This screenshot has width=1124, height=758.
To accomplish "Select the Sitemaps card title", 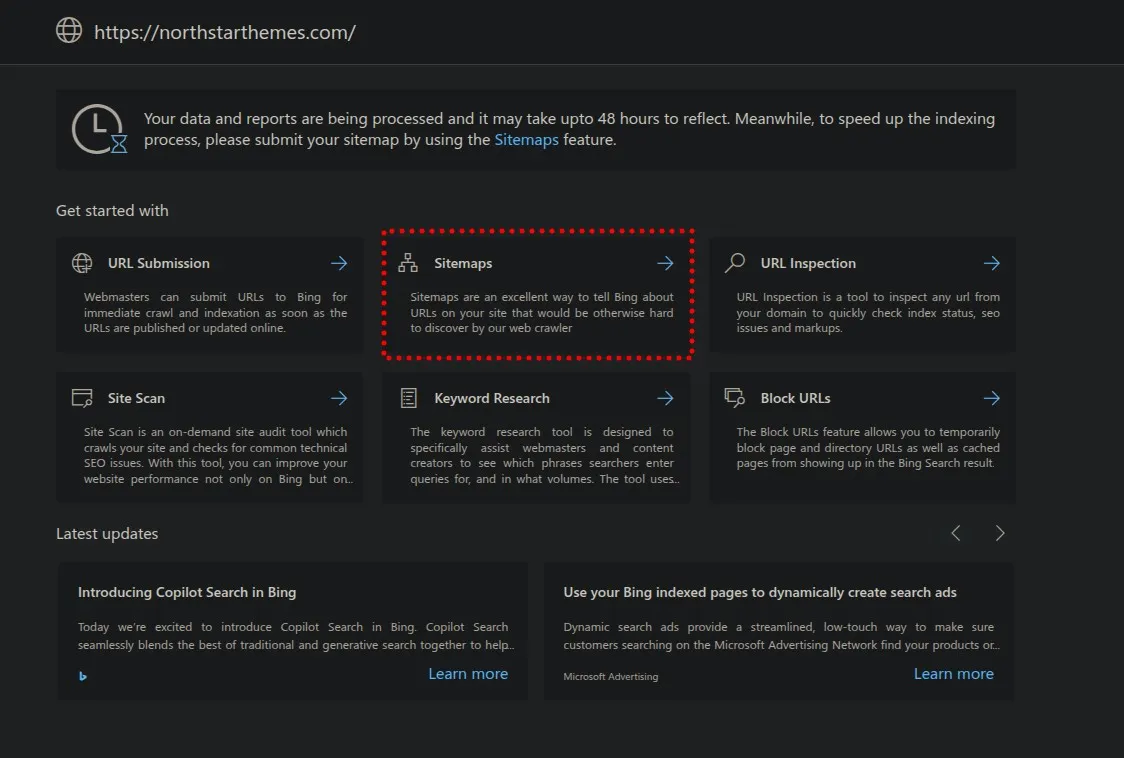I will tap(463, 263).
